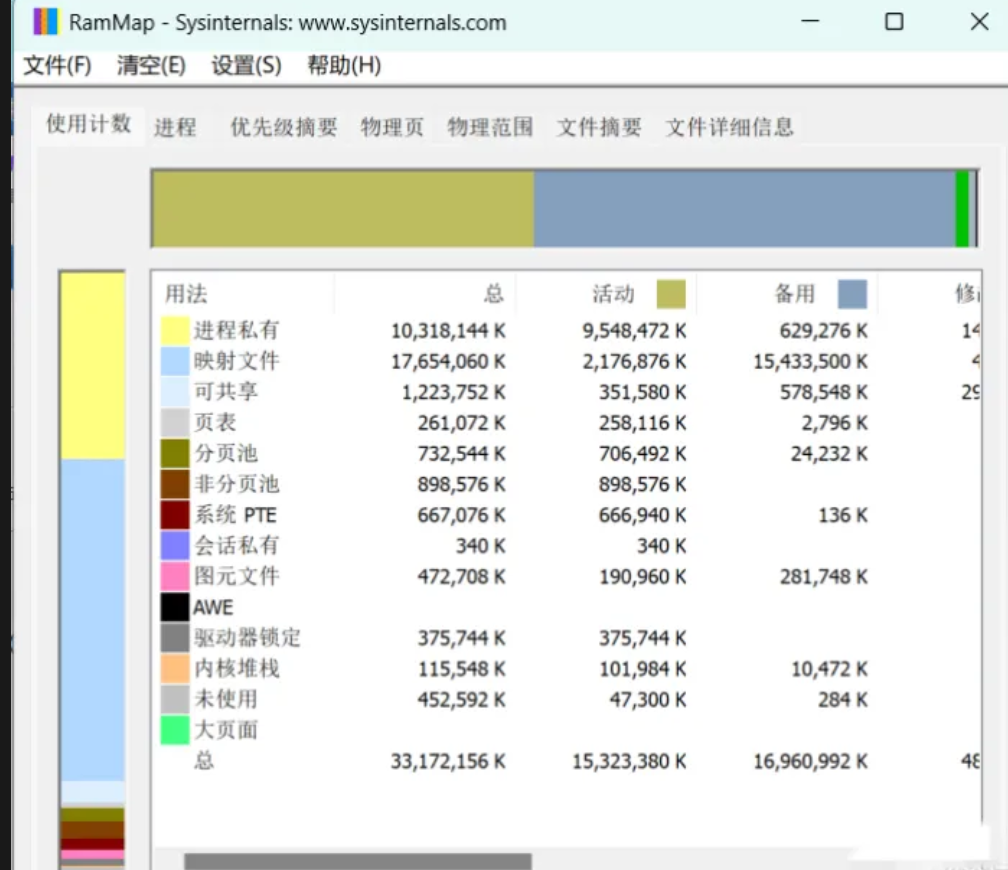The width and height of the screenshot is (1008, 870).
Task: Switch to the 文件详细信息 tab
Action: click(729, 127)
